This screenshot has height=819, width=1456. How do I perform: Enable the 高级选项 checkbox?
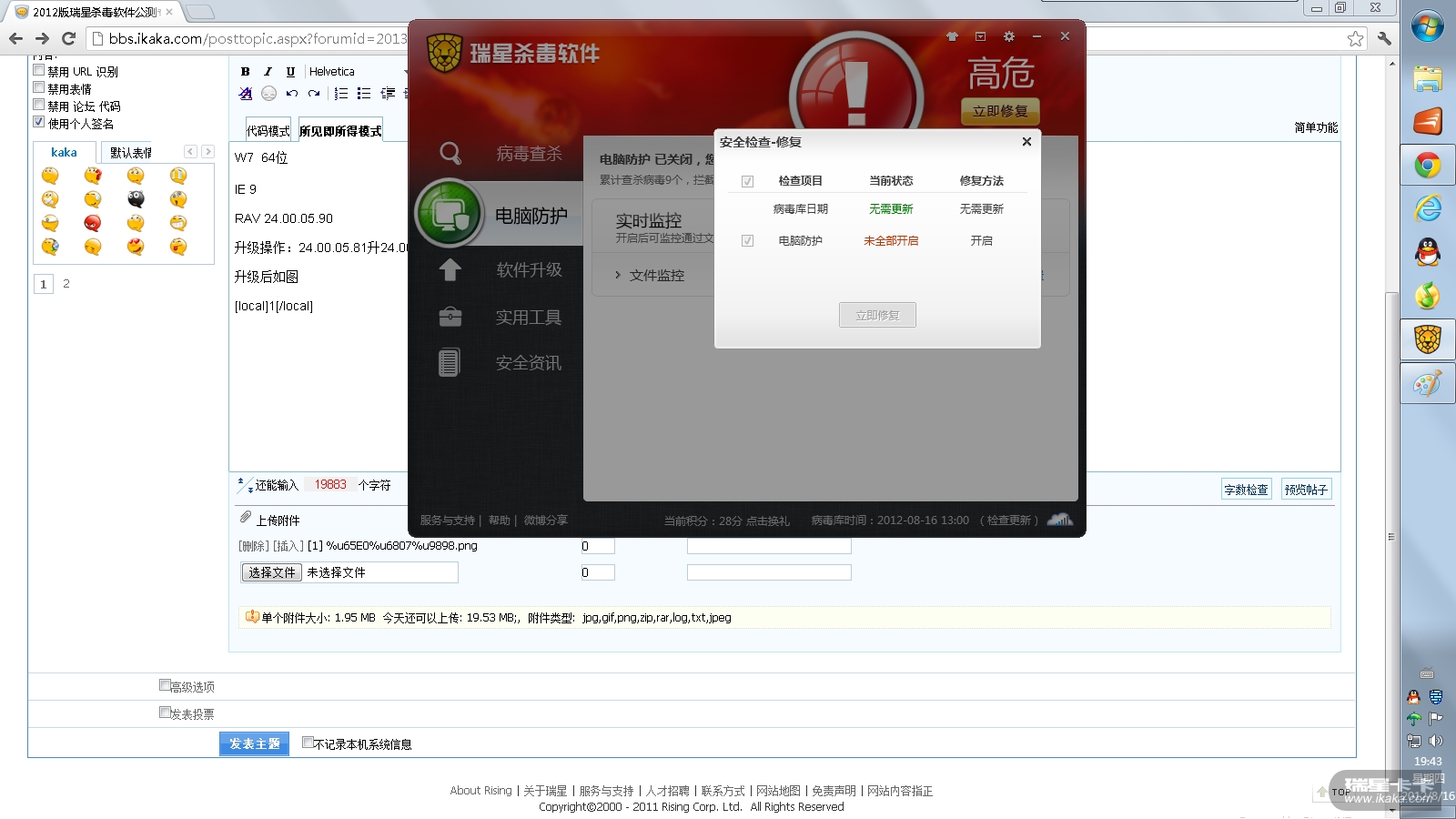point(165,685)
